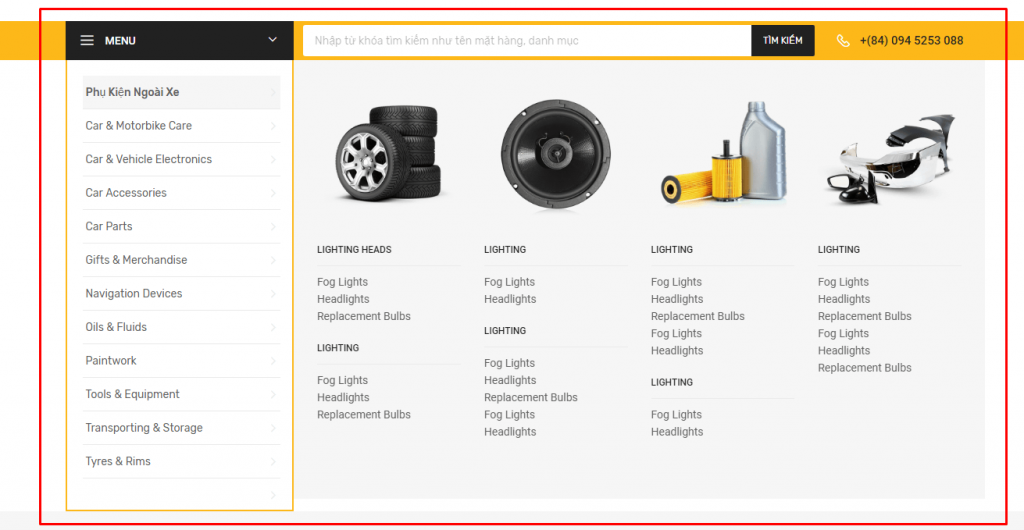Expand the Paintwork row arrow
1024x530 pixels.
click(x=273, y=362)
